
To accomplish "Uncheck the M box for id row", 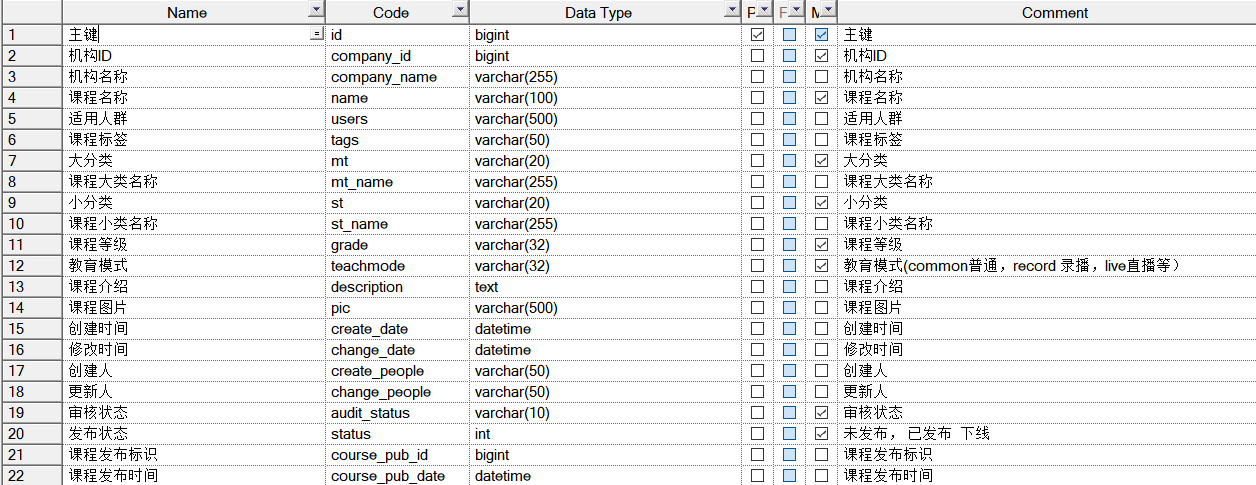I will click(x=821, y=35).
